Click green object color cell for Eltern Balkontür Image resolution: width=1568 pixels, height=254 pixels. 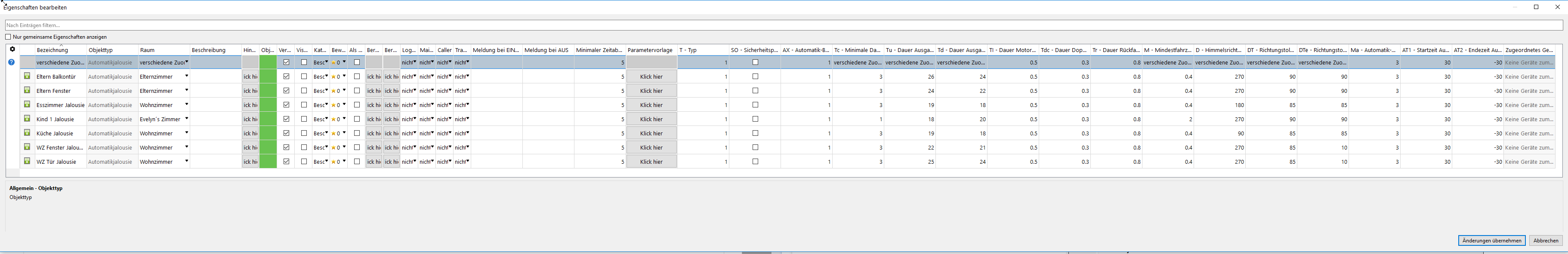click(x=268, y=77)
